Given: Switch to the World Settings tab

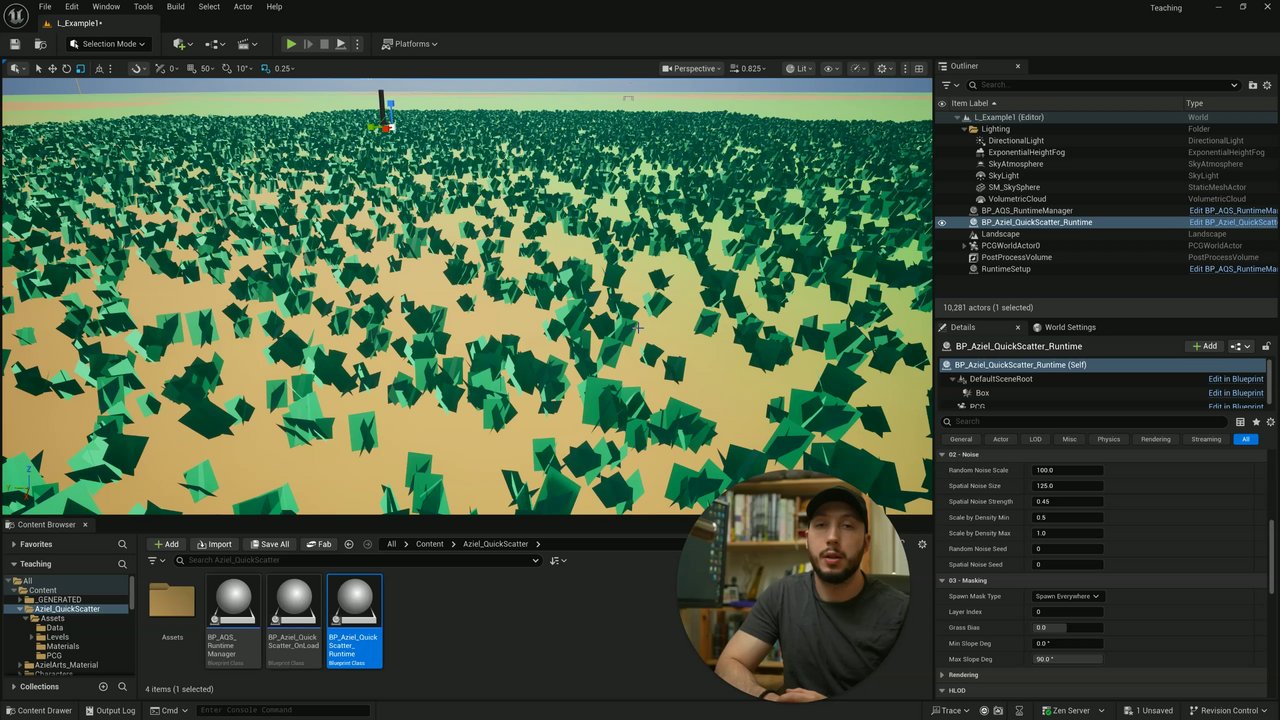Looking at the screenshot, I should click(1069, 327).
